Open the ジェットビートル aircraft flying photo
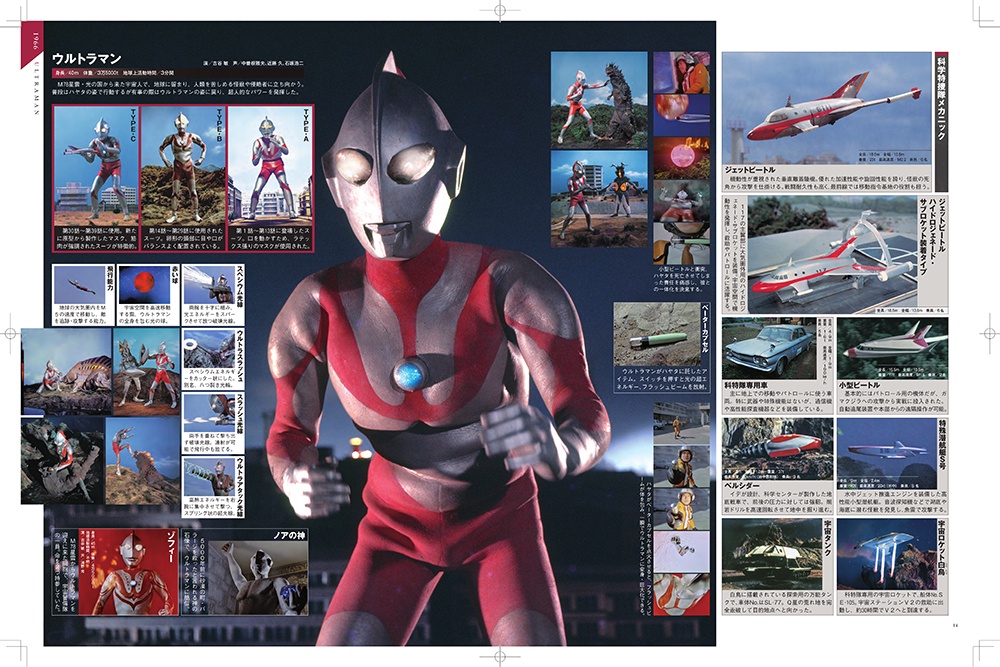1000x667 pixels. 827,108
